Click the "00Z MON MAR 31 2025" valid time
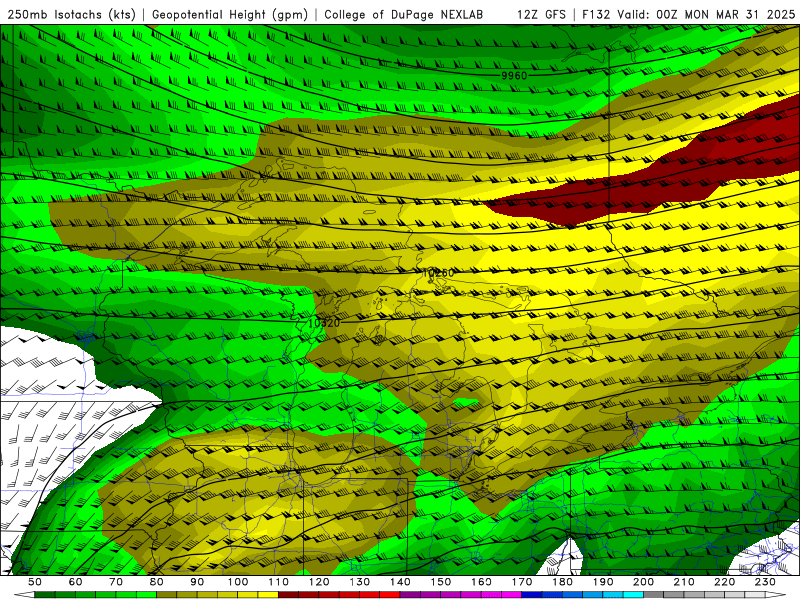The image size is (800, 600). (726, 15)
